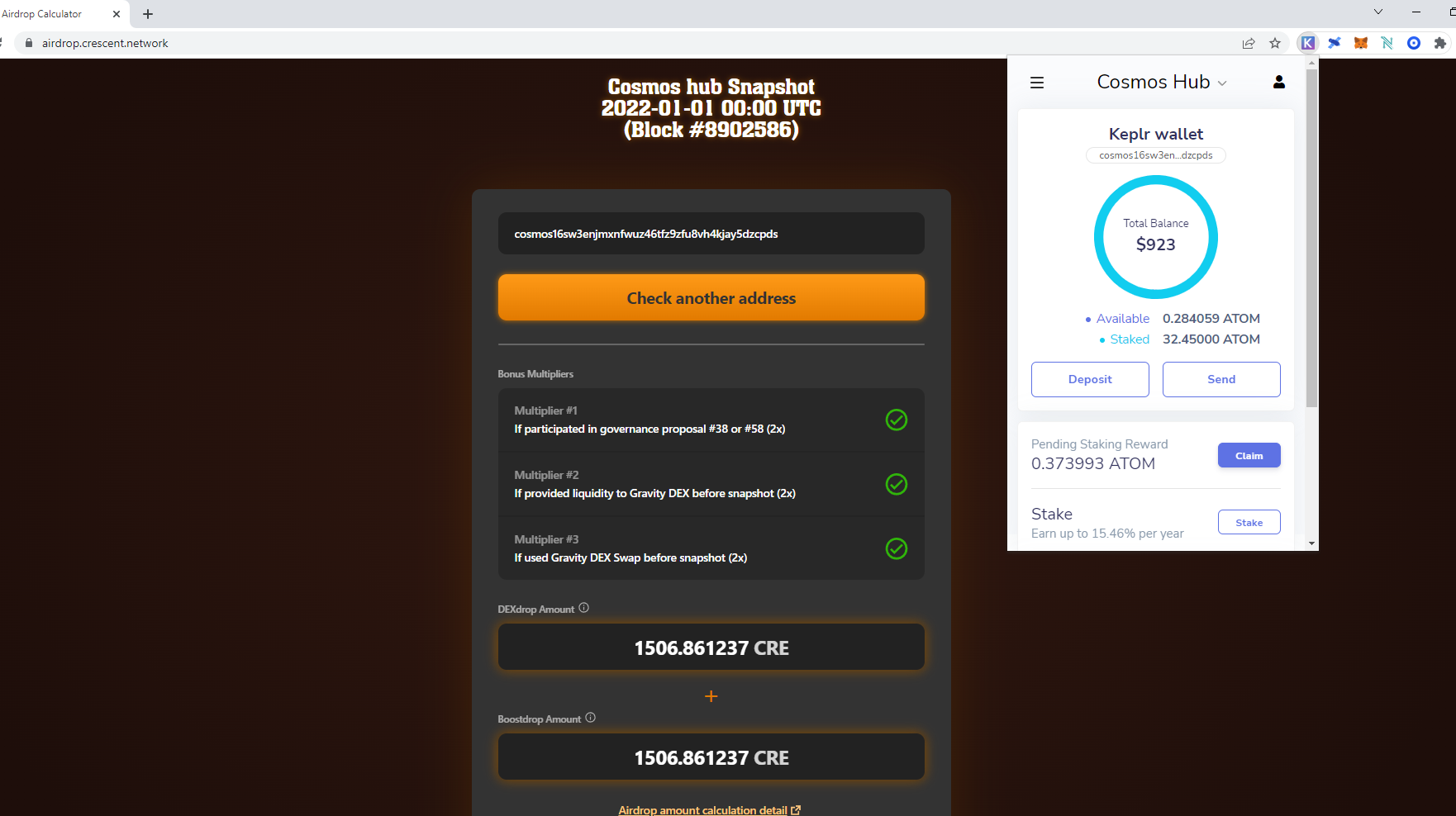The image size is (1456, 816).
Task: Click the orange plus sign between amounts
Action: [x=711, y=696]
